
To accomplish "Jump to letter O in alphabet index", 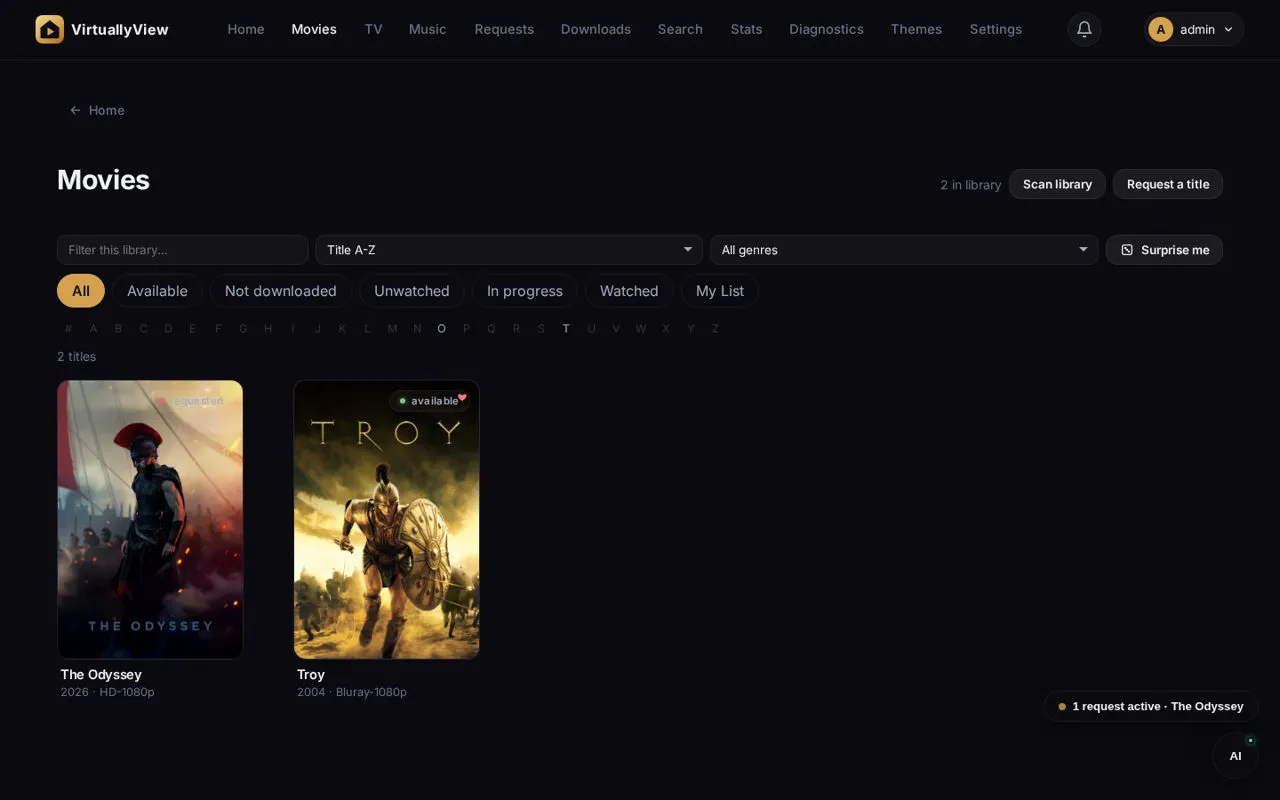I will (x=441, y=328).
